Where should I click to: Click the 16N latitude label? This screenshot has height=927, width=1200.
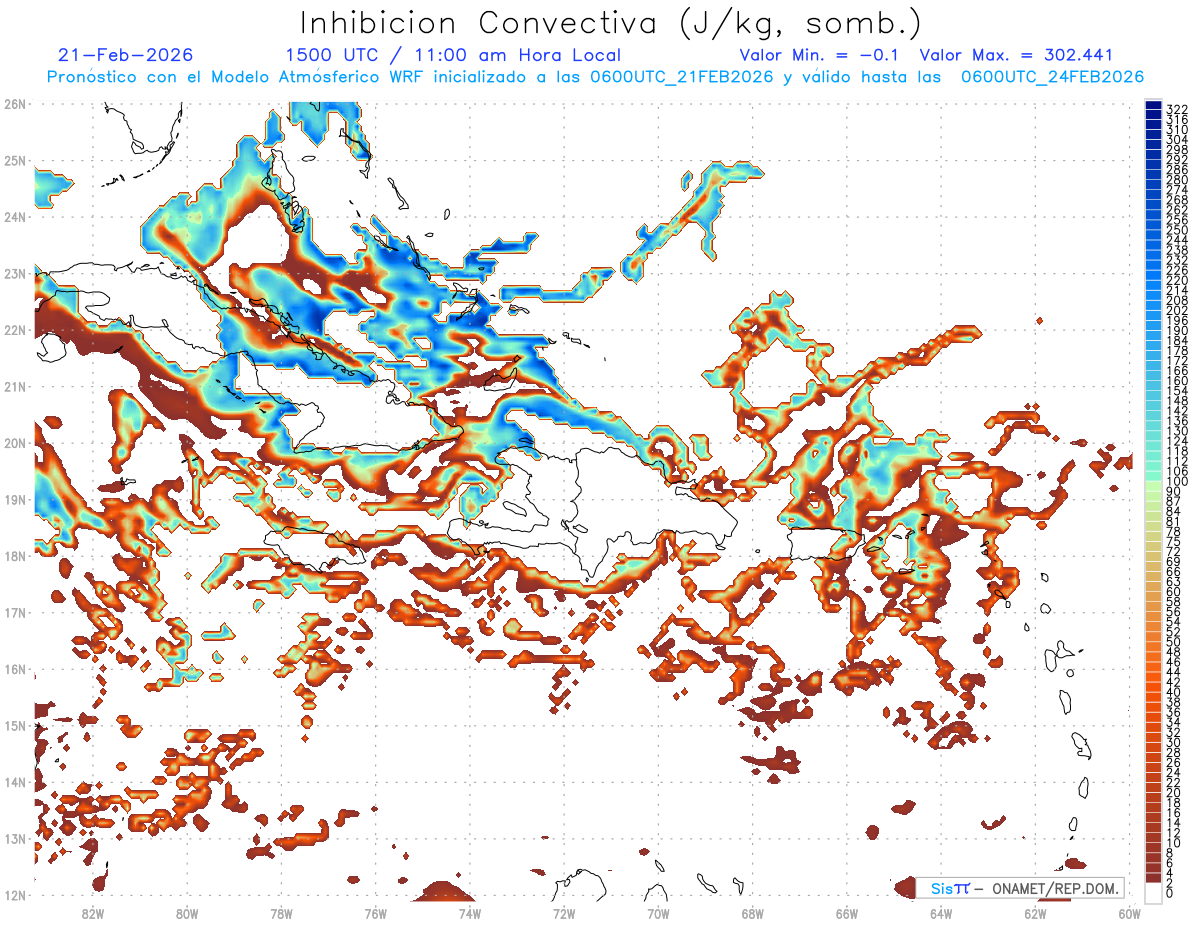pyautogui.click(x=14, y=668)
